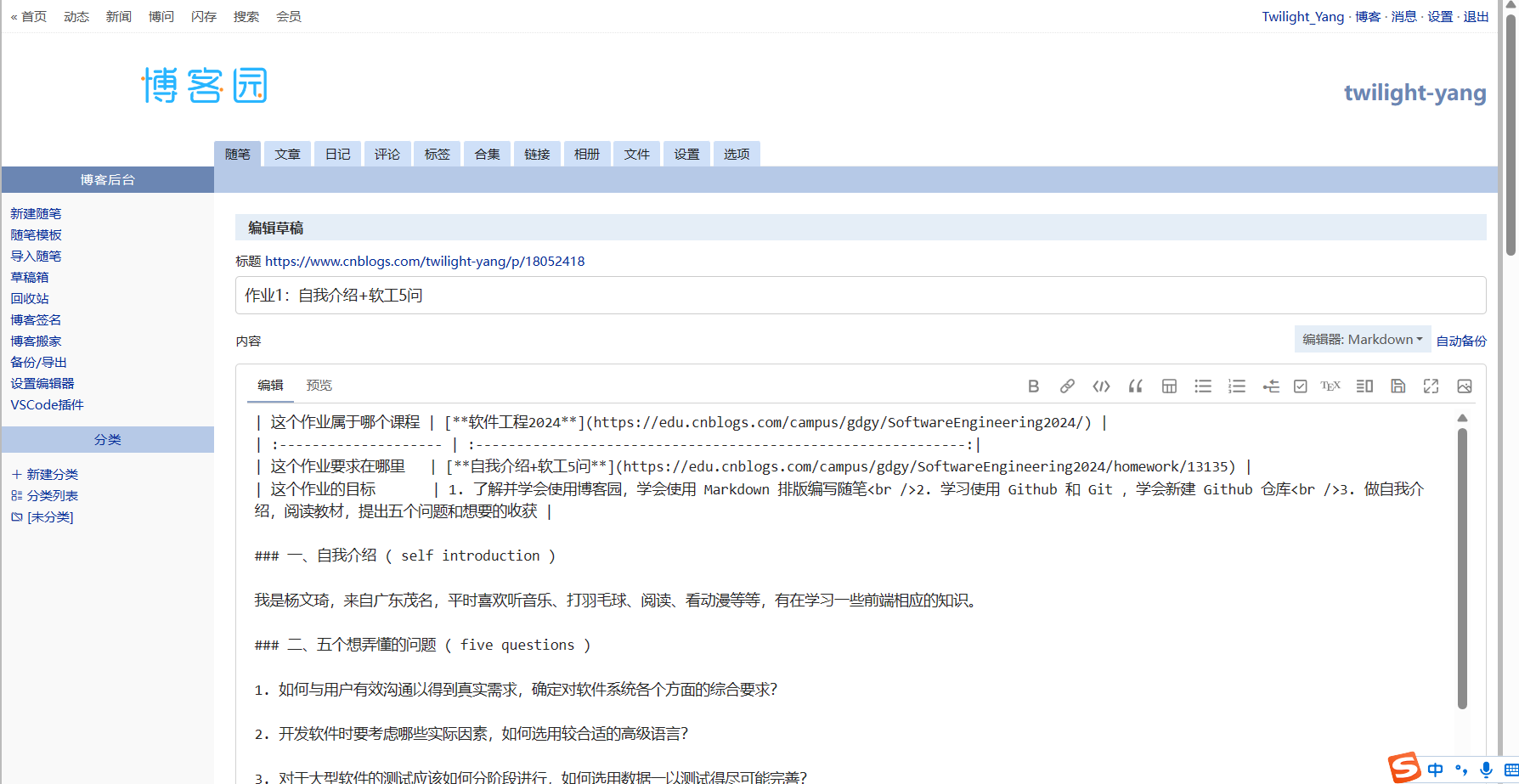Open 闪存 in top navigation
Screen dimensions: 1519x784
(204, 16)
